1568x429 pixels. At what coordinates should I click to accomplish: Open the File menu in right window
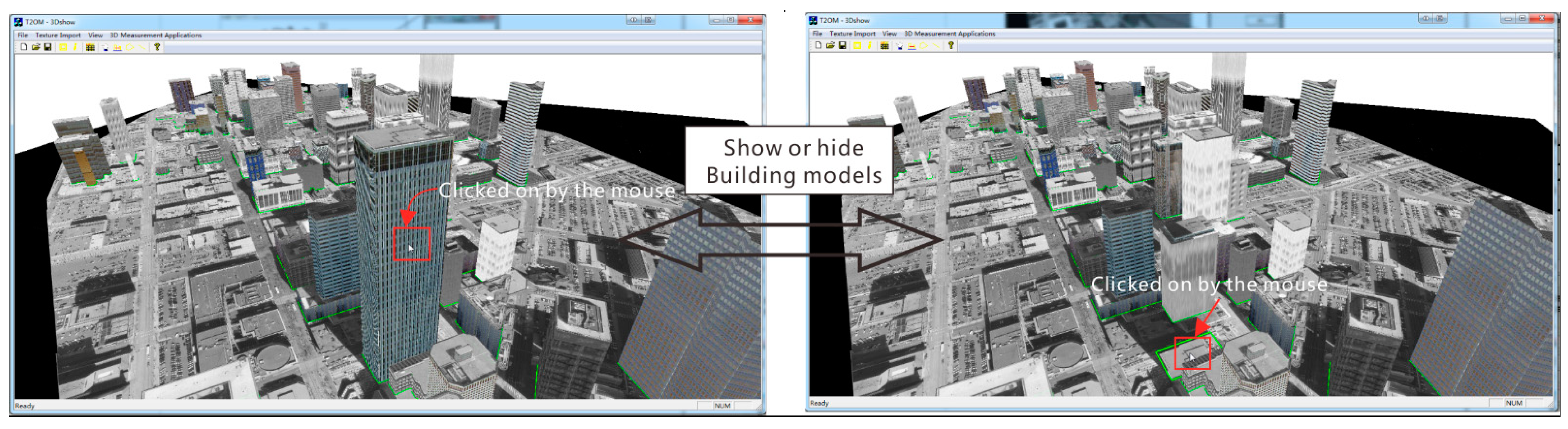tap(817, 33)
